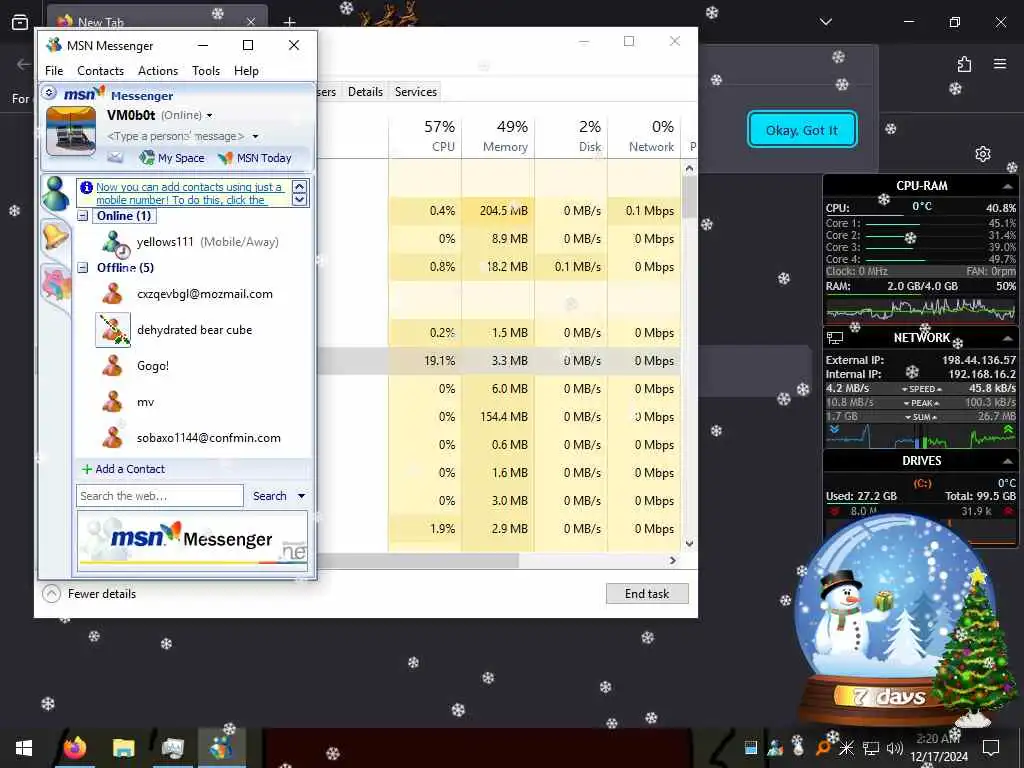Collapse the CPU-RAM gadget section
The image size is (1024, 768).
coord(1008,187)
